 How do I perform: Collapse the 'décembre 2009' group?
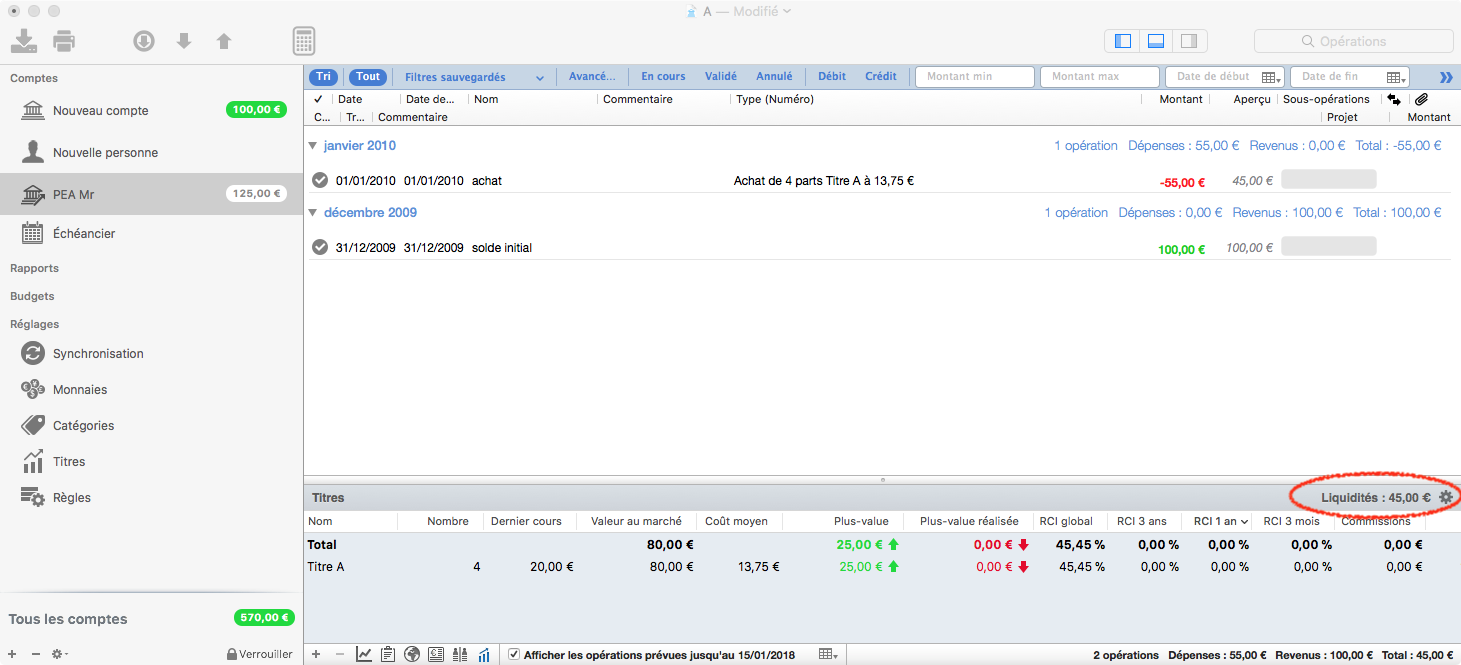[313, 213]
